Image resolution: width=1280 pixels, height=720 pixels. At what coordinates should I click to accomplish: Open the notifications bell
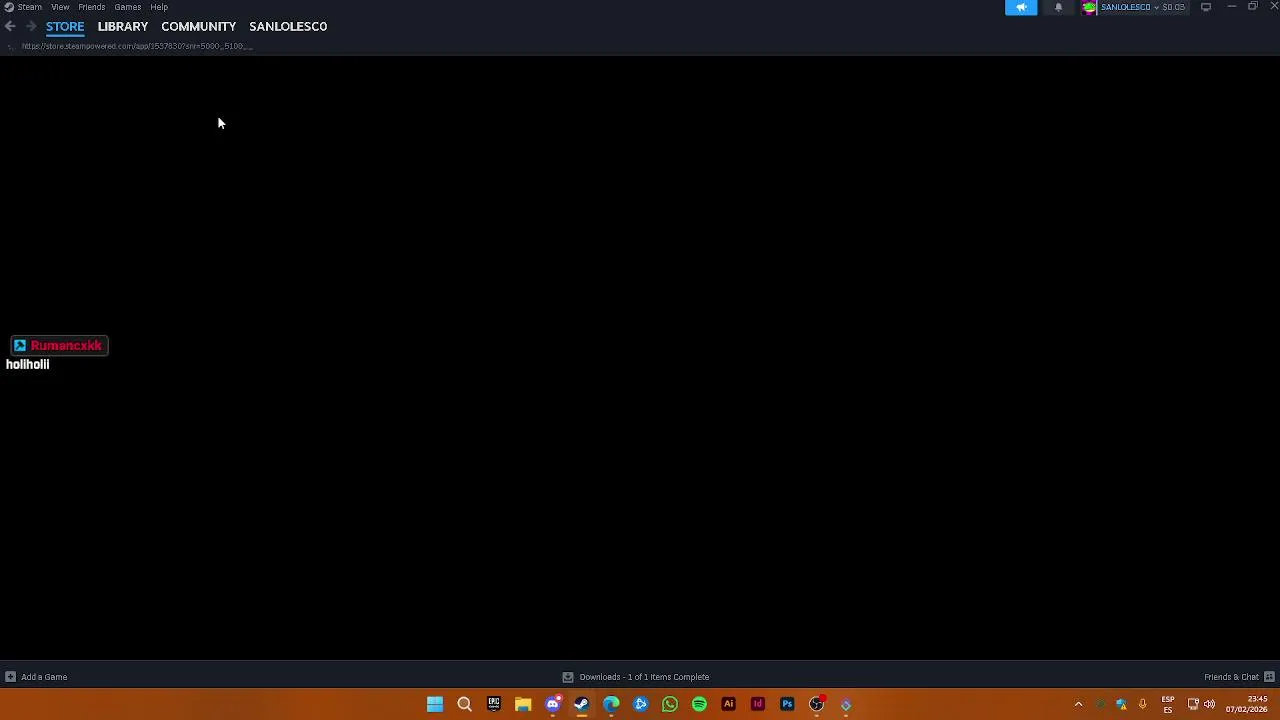pos(1058,7)
